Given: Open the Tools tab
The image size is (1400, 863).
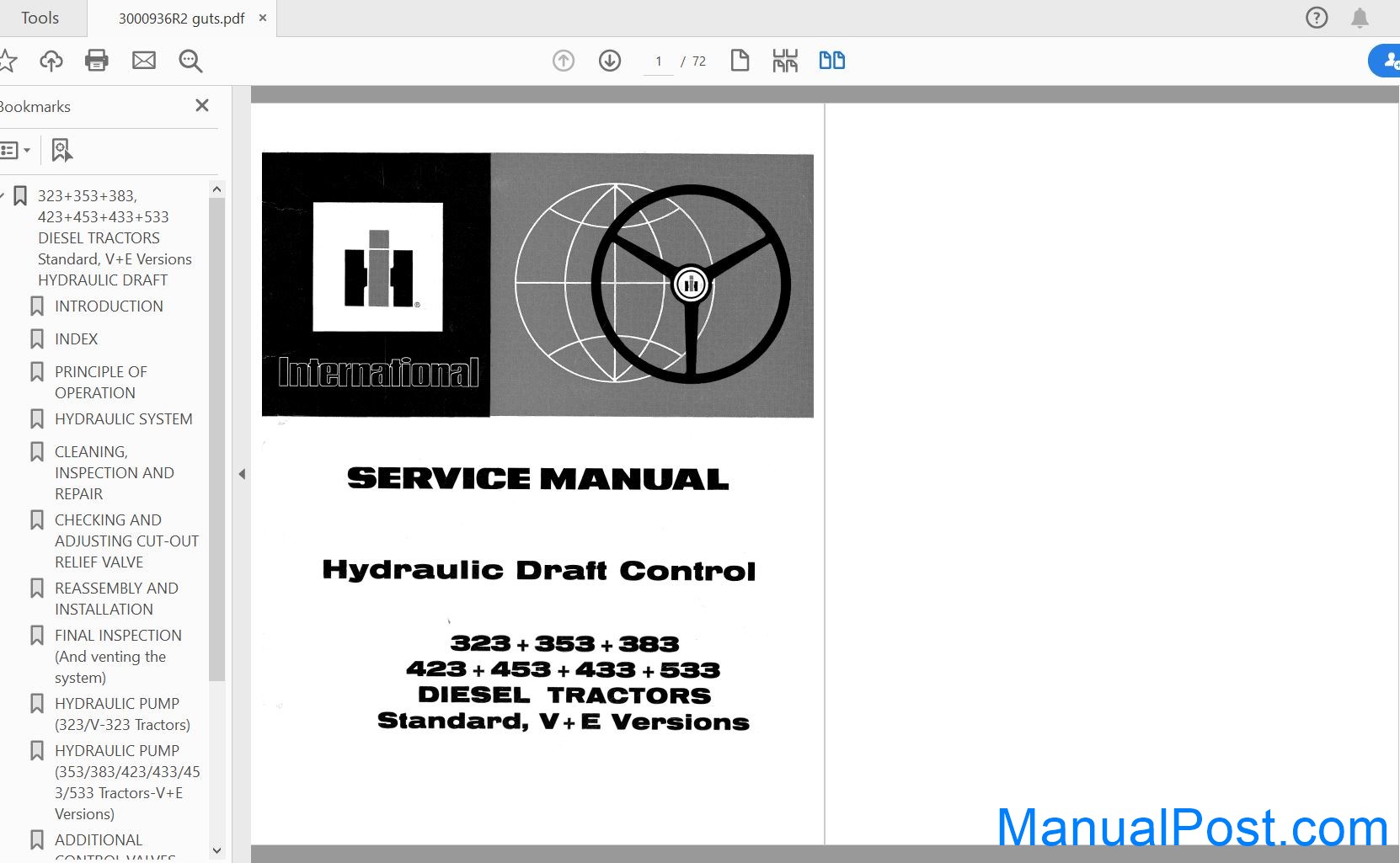Looking at the screenshot, I should [x=40, y=18].
